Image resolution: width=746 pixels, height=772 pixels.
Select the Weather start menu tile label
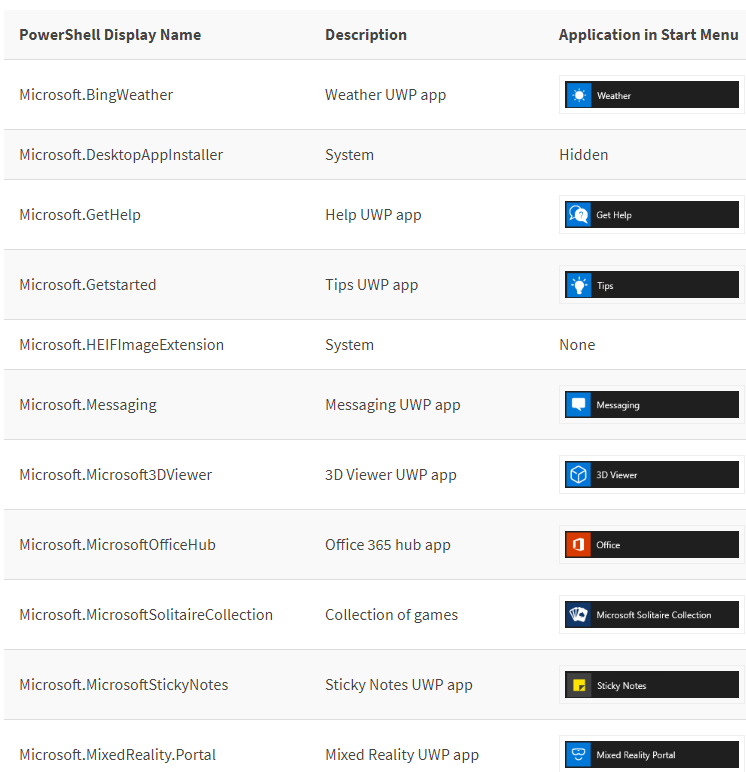tap(614, 96)
